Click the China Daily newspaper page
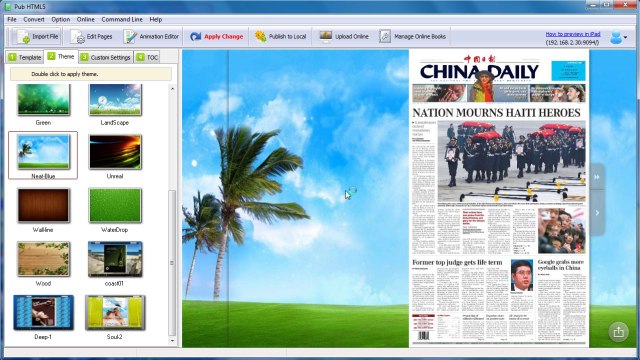 click(499, 199)
